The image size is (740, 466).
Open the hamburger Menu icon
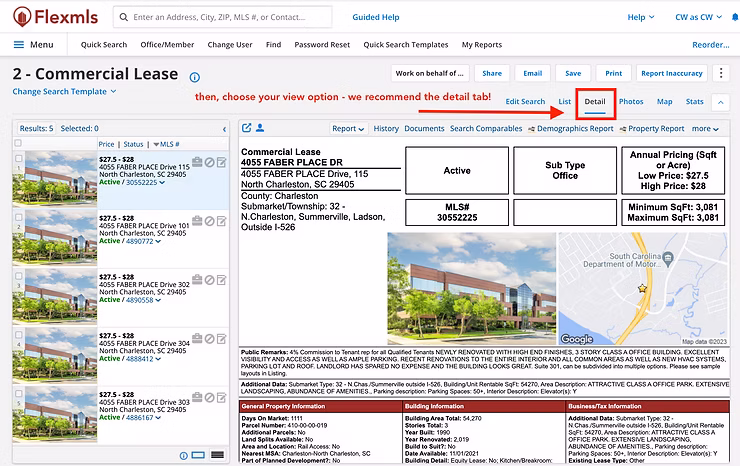[18, 45]
